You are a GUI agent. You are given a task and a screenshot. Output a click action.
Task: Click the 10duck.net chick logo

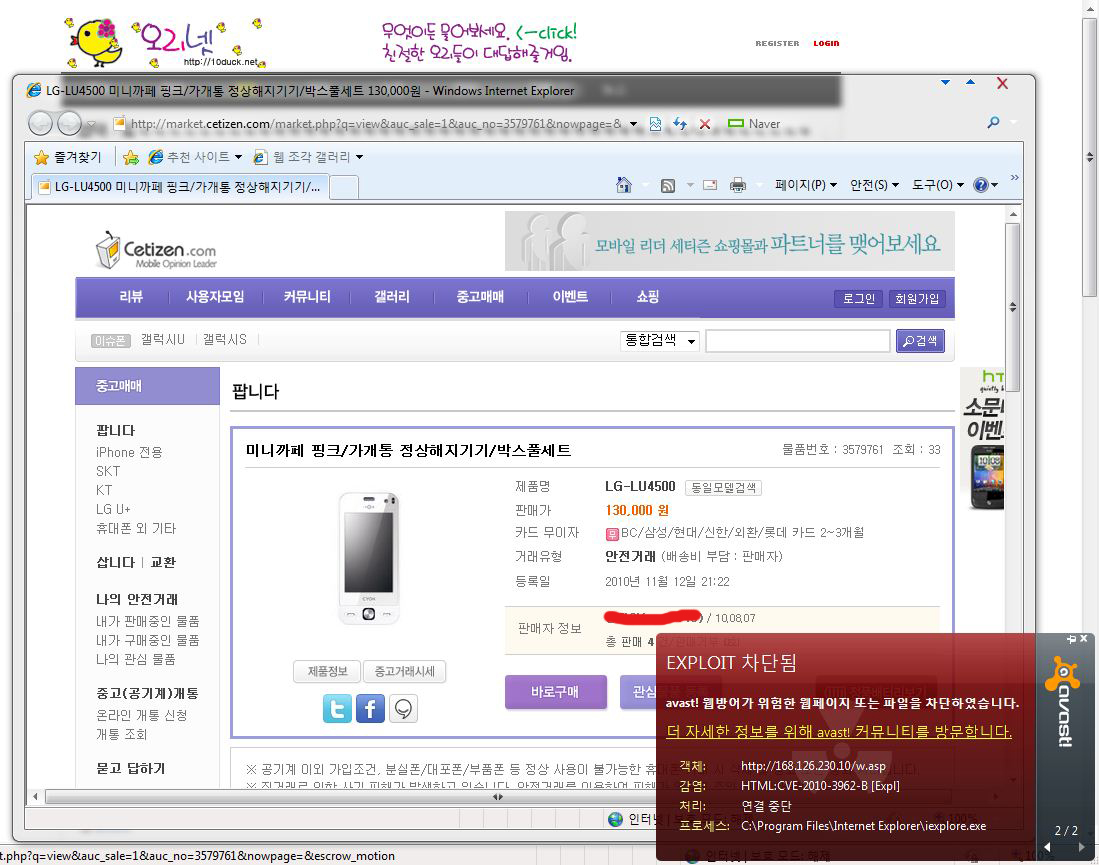[97, 42]
